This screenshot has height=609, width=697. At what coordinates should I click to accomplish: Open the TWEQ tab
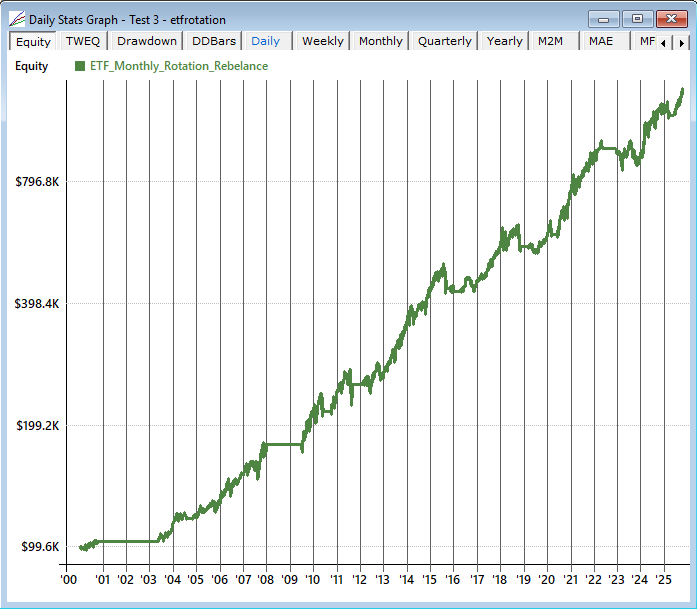pyautogui.click(x=83, y=41)
